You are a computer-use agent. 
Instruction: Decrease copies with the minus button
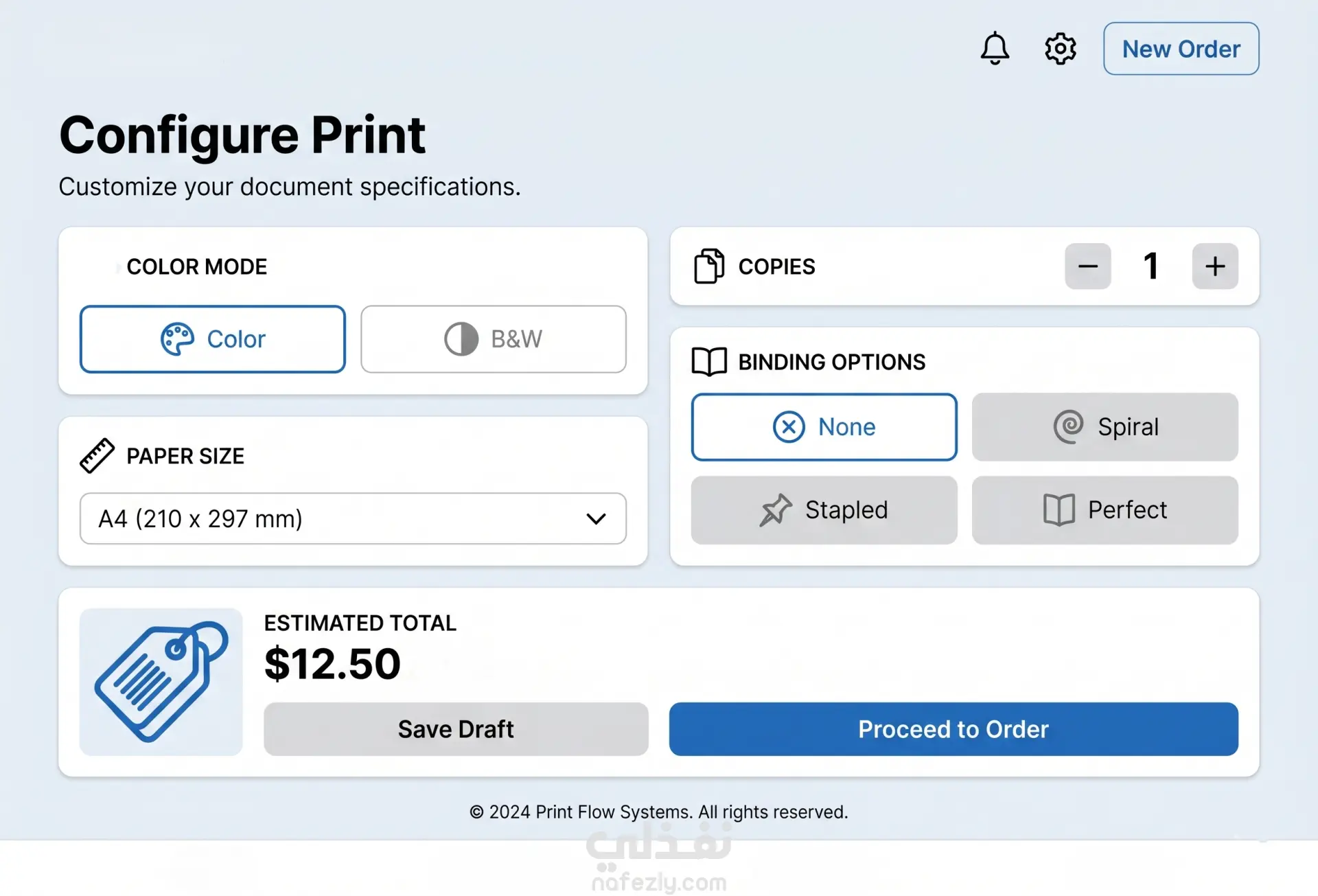pos(1087,266)
